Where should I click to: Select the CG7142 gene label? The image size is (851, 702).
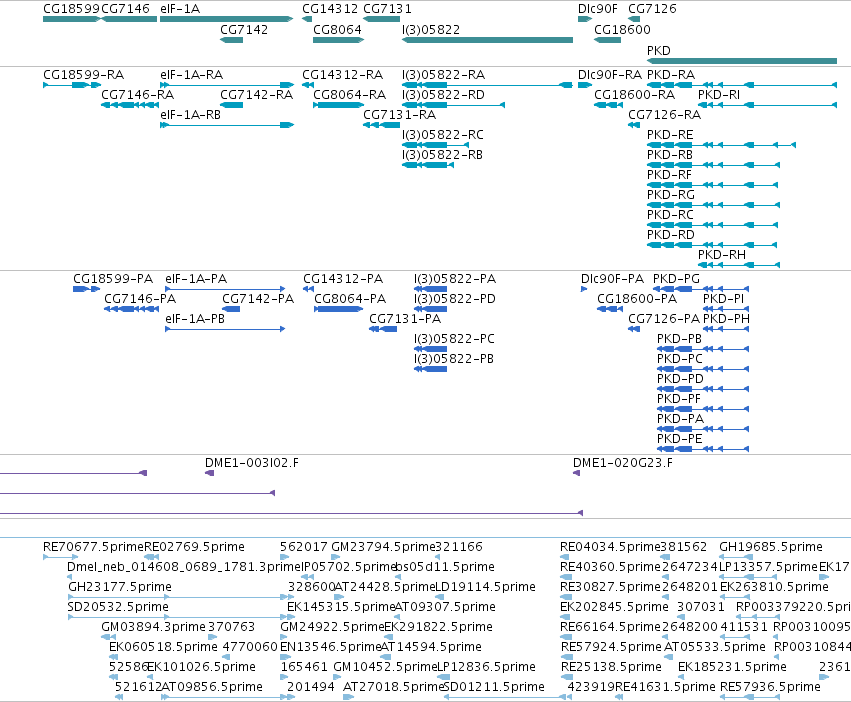244,29
